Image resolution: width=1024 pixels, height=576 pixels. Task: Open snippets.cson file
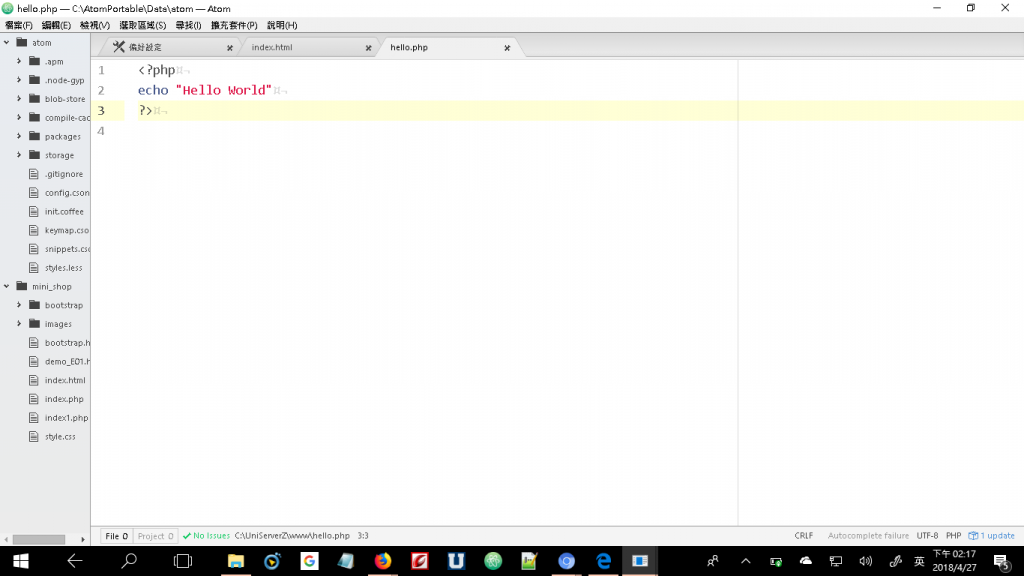click(x=67, y=249)
